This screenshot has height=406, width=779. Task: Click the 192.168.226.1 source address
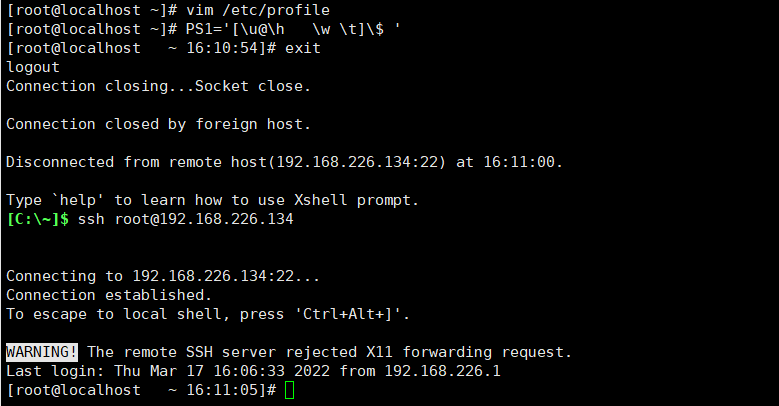click(443, 371)
